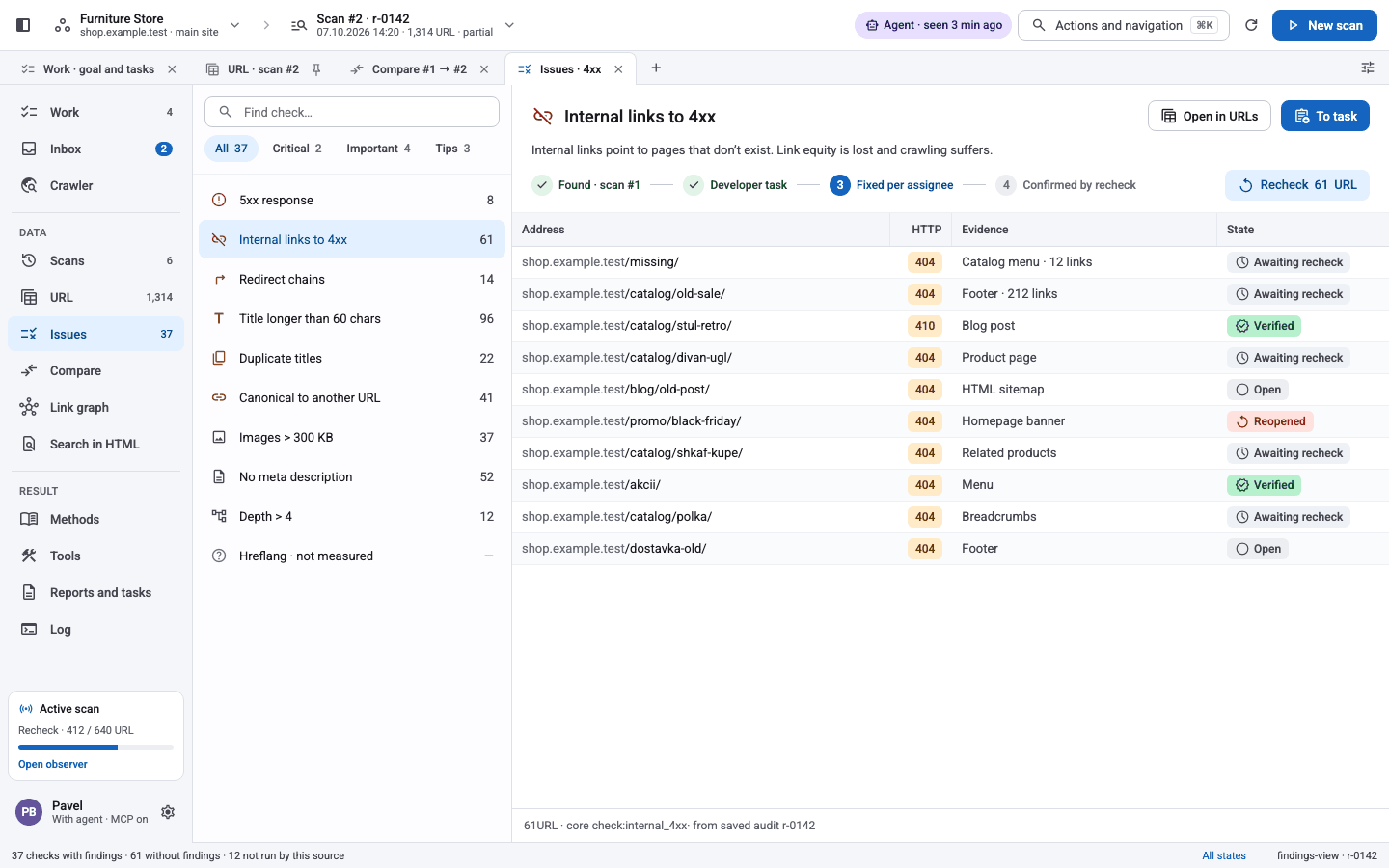1389x868 pixels.
Task: Switch to Work goal and tasks tab
Action: (98, 69)
